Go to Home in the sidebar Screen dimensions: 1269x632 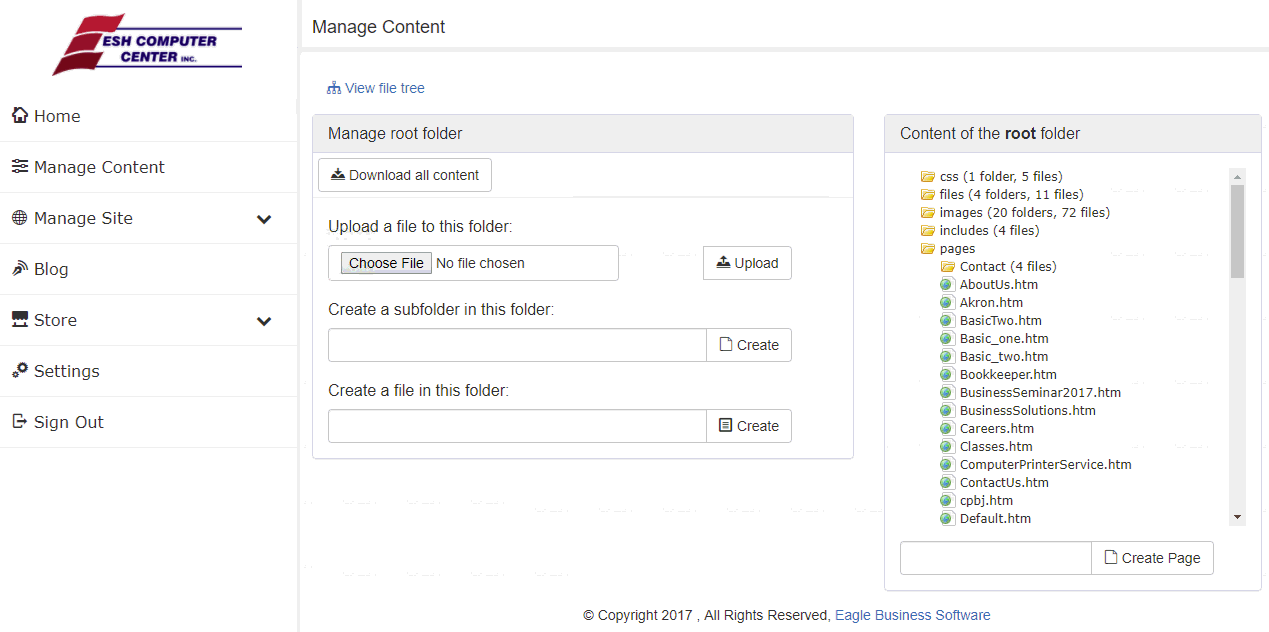coord(57,116)
